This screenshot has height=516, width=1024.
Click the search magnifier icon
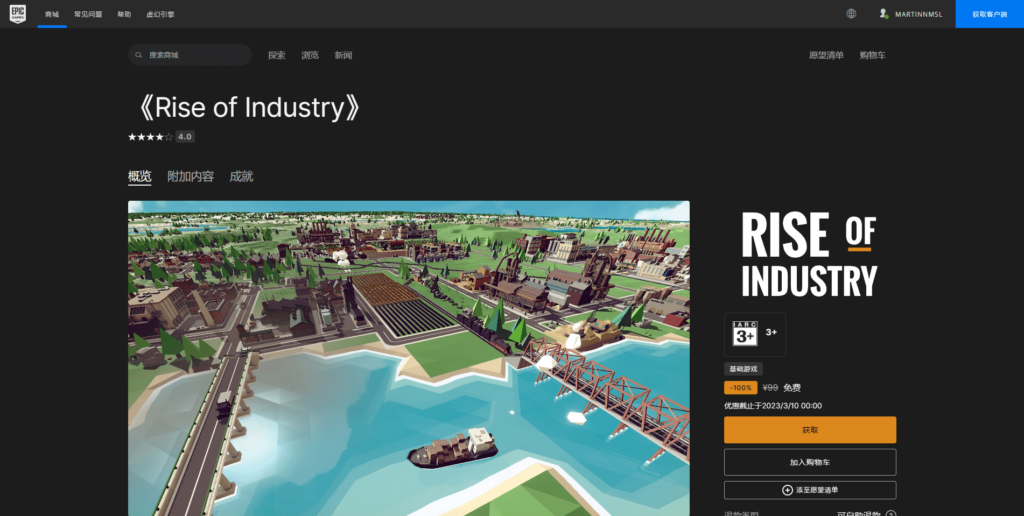[138, 55]
